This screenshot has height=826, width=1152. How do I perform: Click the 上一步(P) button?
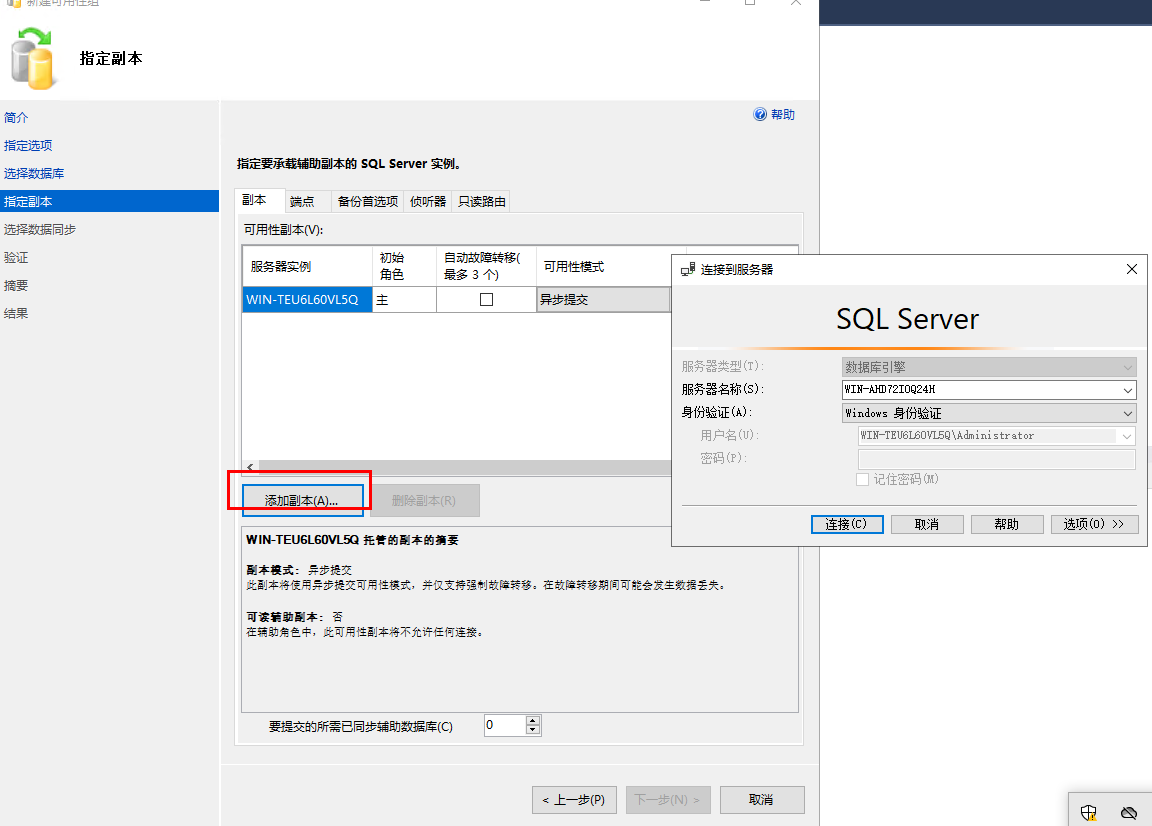click(x=575, y=800)
